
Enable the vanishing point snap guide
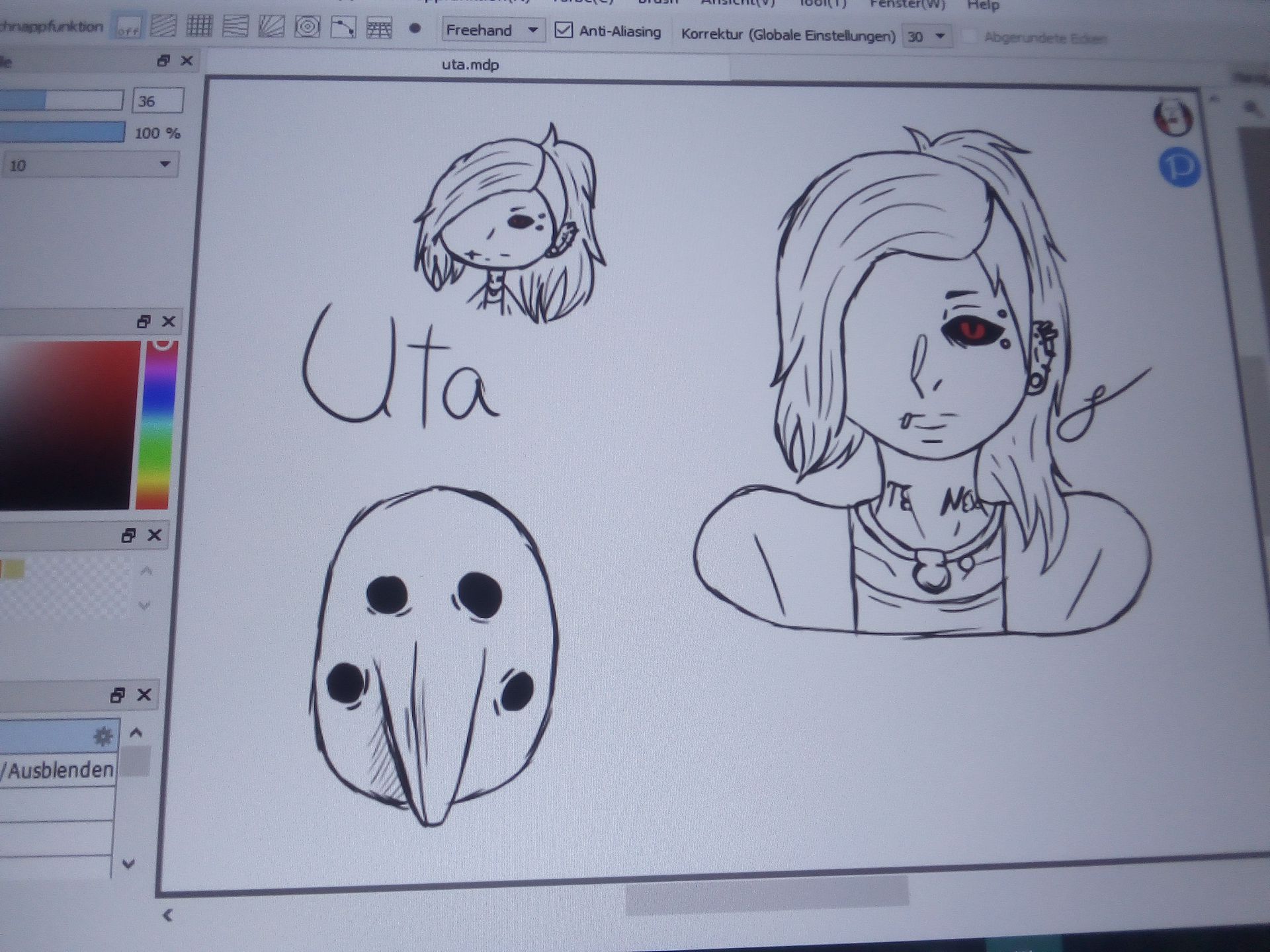(235, 26)
